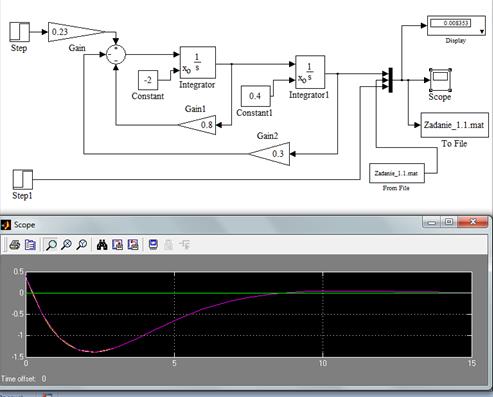
Task: Click the x-axis tick label 10
Action: (x=323, y=363)
